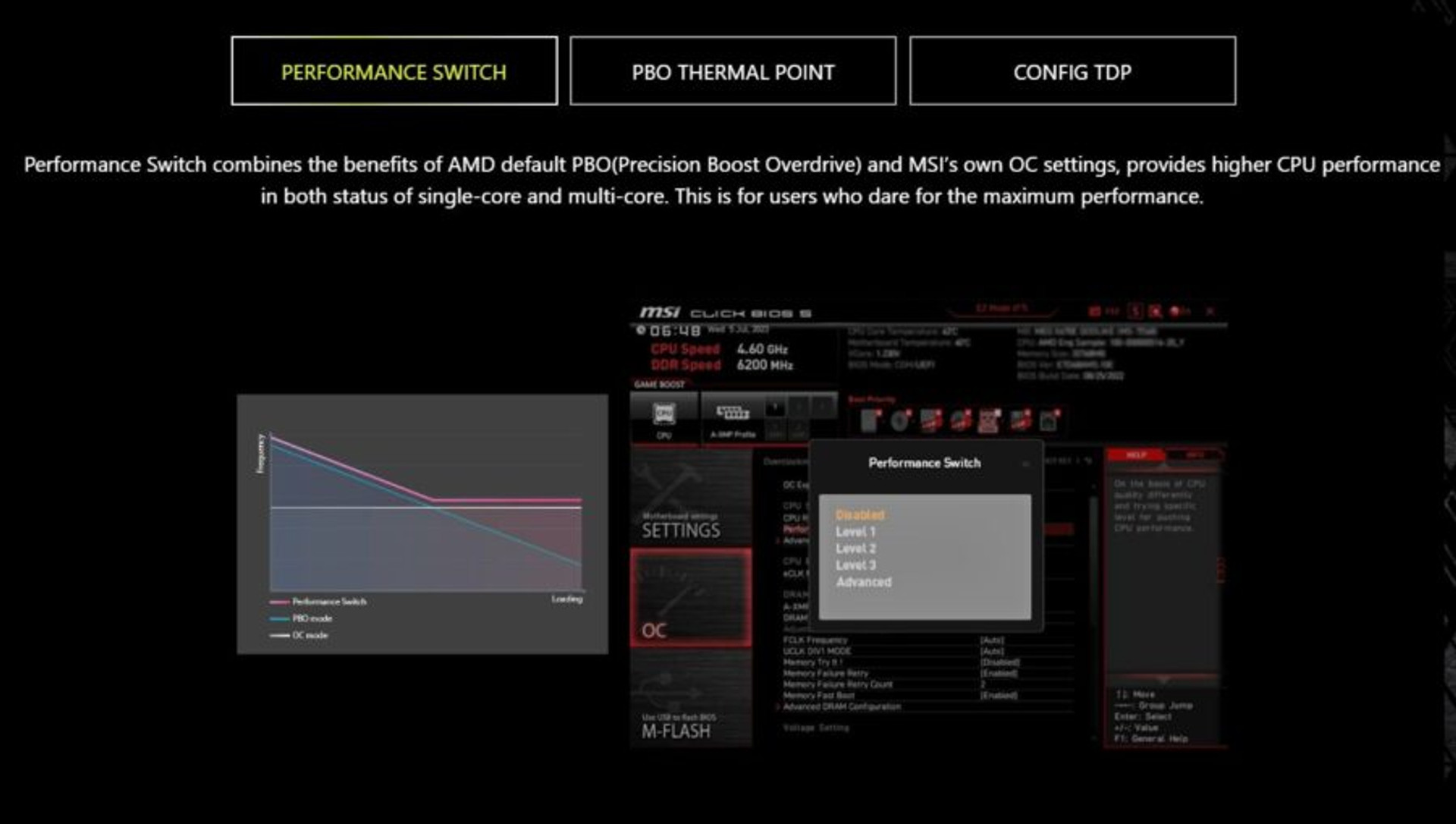Choose Level 3 in the Performance Switch list
This screenshot has height=824, width=1456.
855,565
